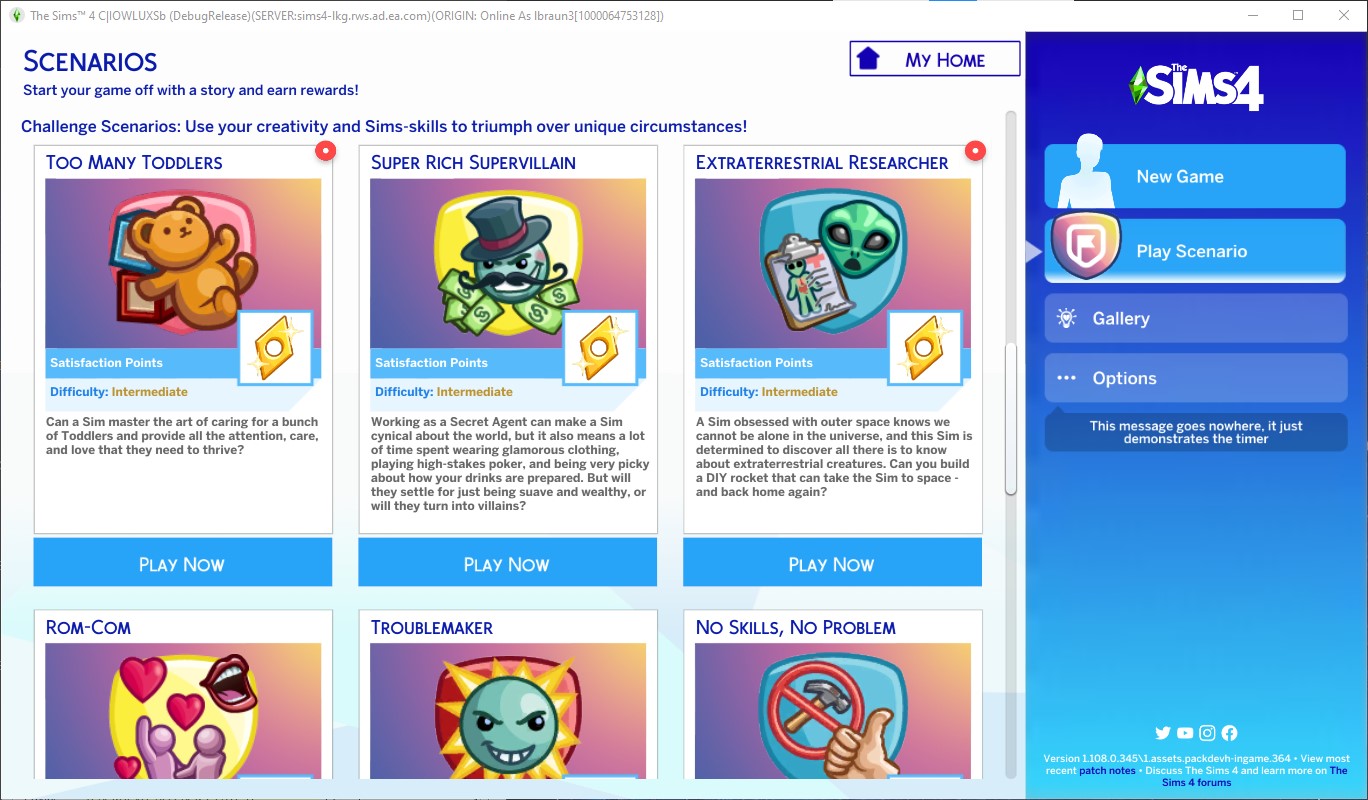This screenshot has width=1368, height=800.
Task: Click the house icon beside My Home
Action: click(x=868, y=59)
